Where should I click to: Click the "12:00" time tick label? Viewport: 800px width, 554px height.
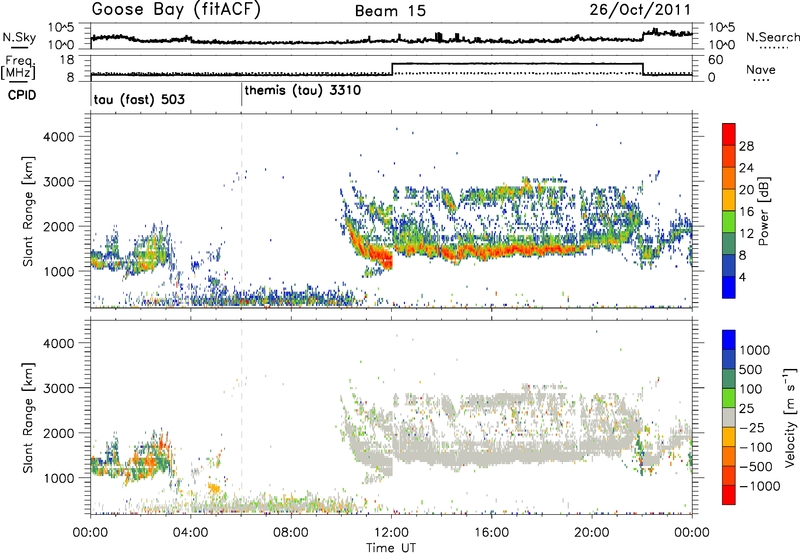point(391,533)
